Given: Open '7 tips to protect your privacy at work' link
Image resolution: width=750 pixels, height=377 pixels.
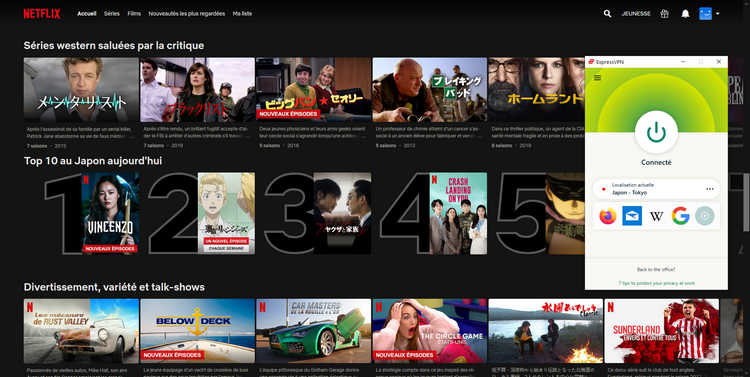Looking at the screenshot, I should click(x=656, y=283).
